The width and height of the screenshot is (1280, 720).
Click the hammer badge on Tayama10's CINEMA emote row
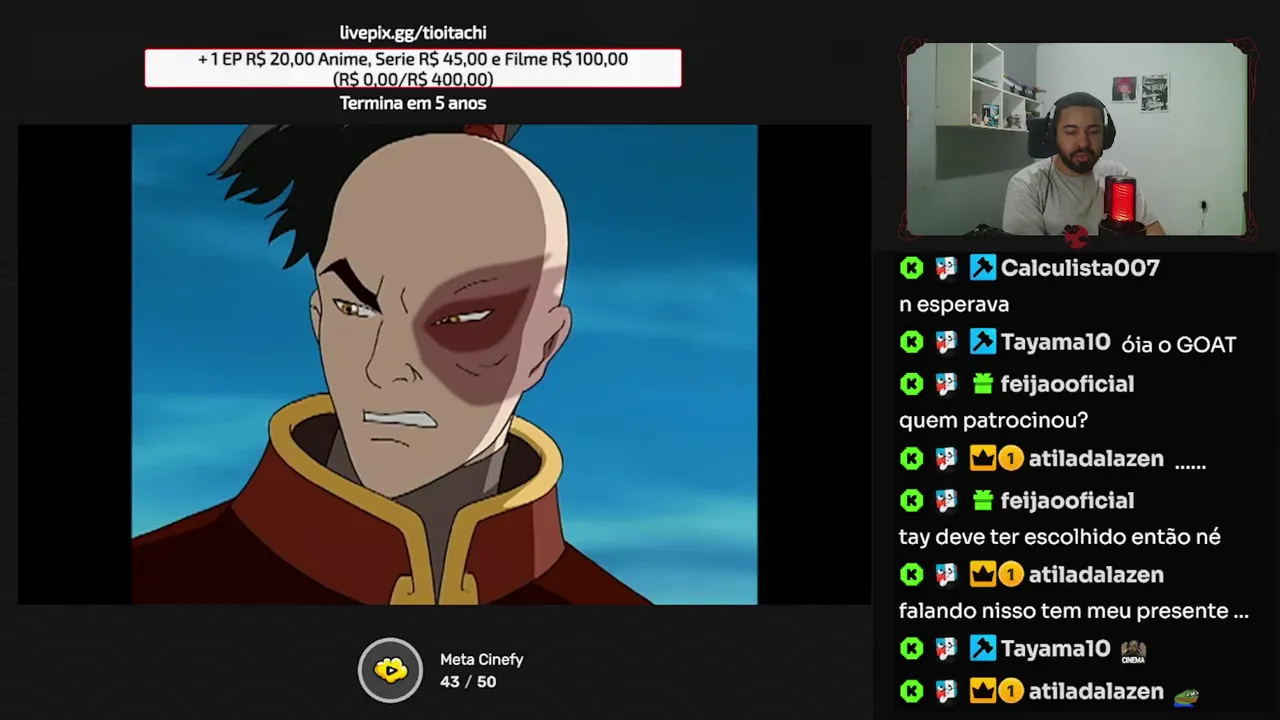point(982,650)
